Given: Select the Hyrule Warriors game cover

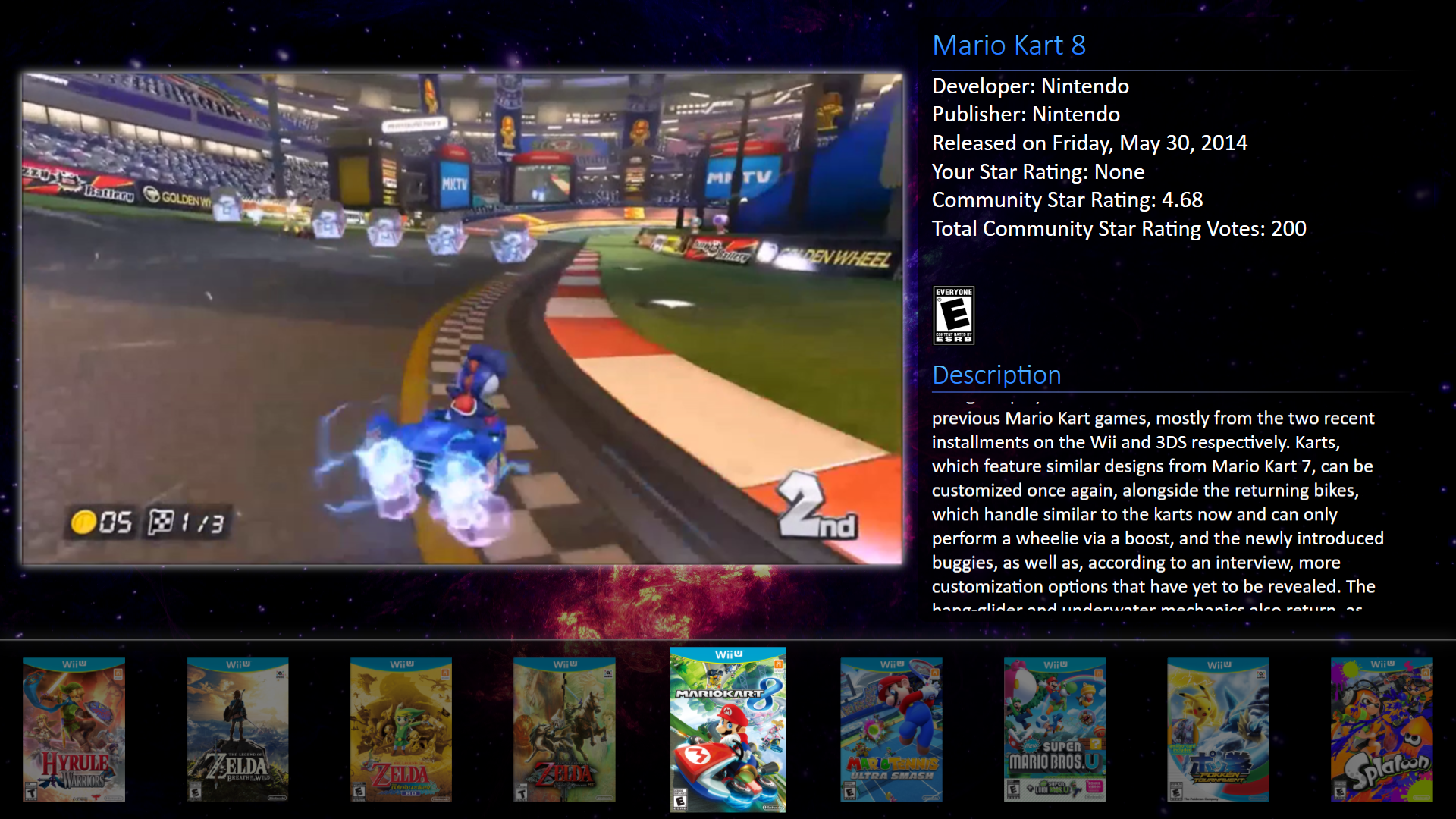Looking at the screenshot, I should pyautogui.click(x=74, y=730).
